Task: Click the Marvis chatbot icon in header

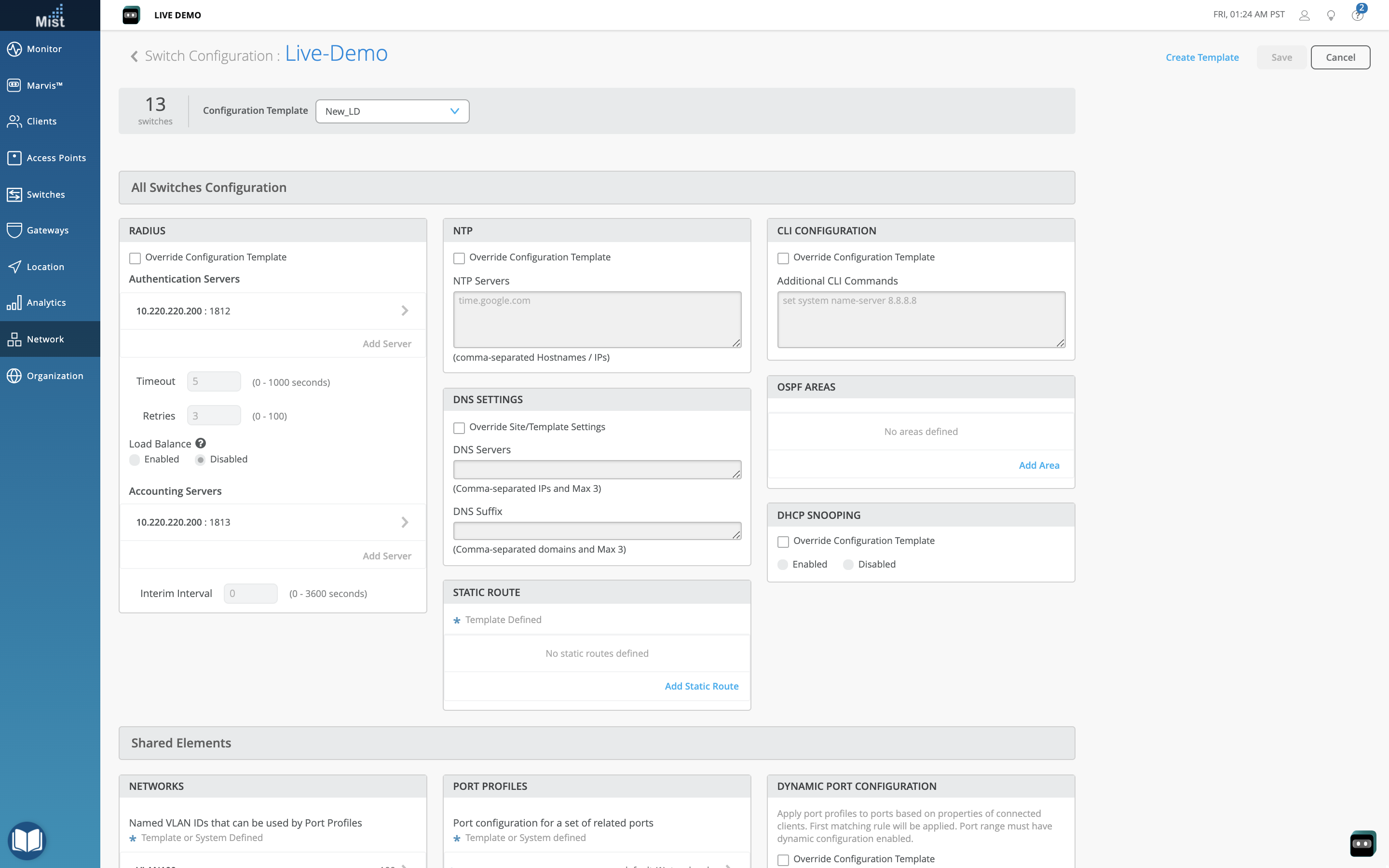Action: [131, 15]
